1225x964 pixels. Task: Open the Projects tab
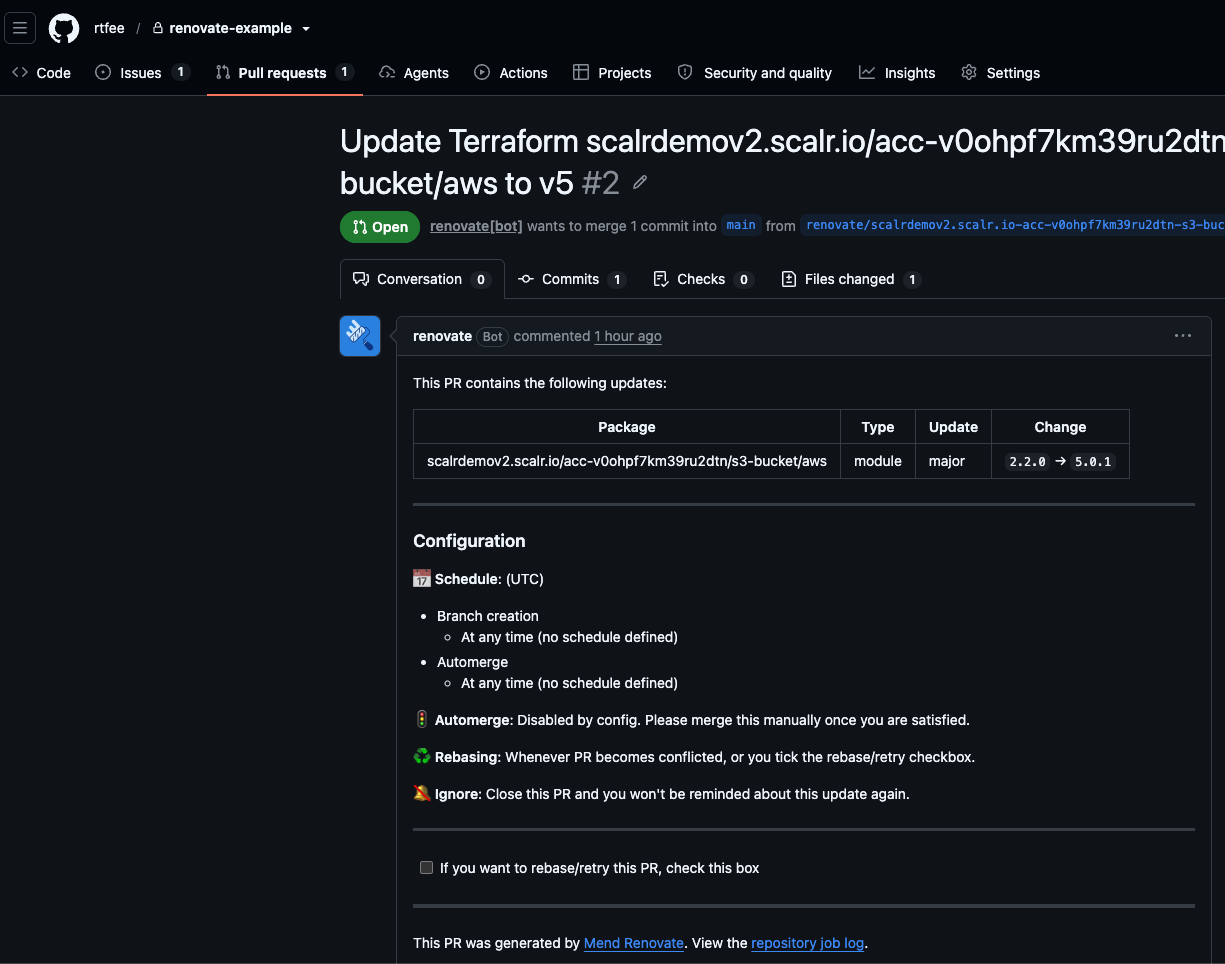[x=612, y=73]
